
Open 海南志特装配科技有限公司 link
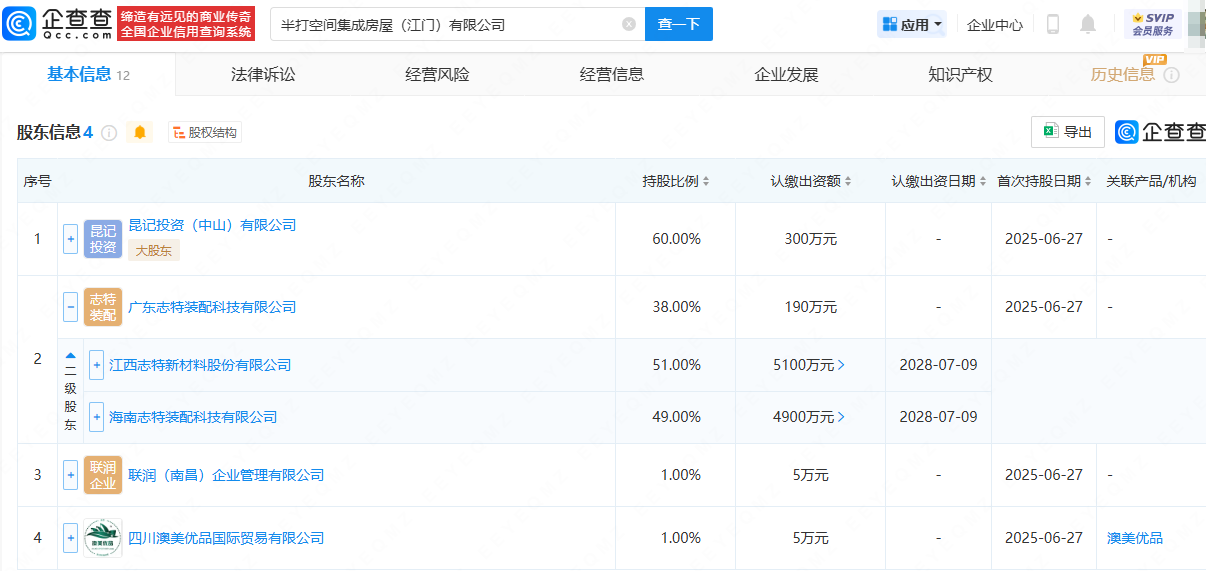193,417
